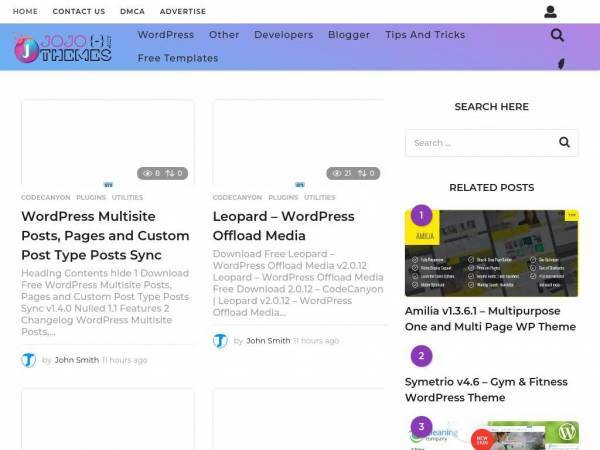Open Leopard – WordPress Offload Media post
The image size is (600, 450).
284,226
